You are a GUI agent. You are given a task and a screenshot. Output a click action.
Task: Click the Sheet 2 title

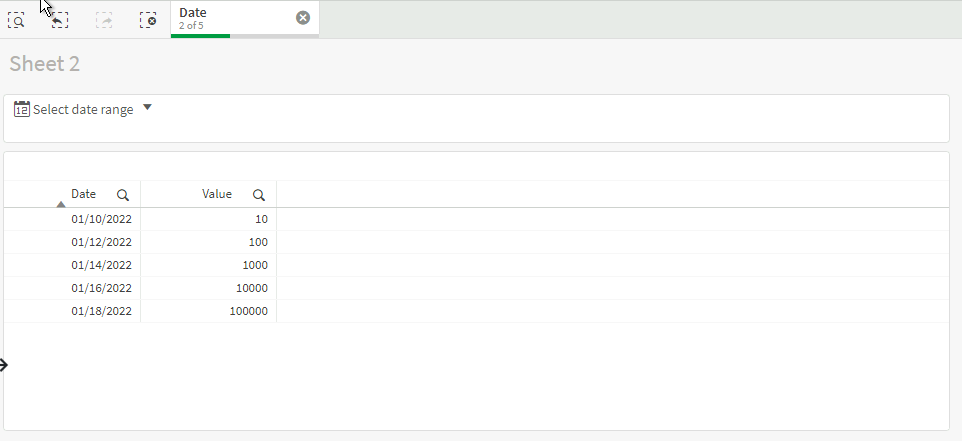click(x=45, y=64)
